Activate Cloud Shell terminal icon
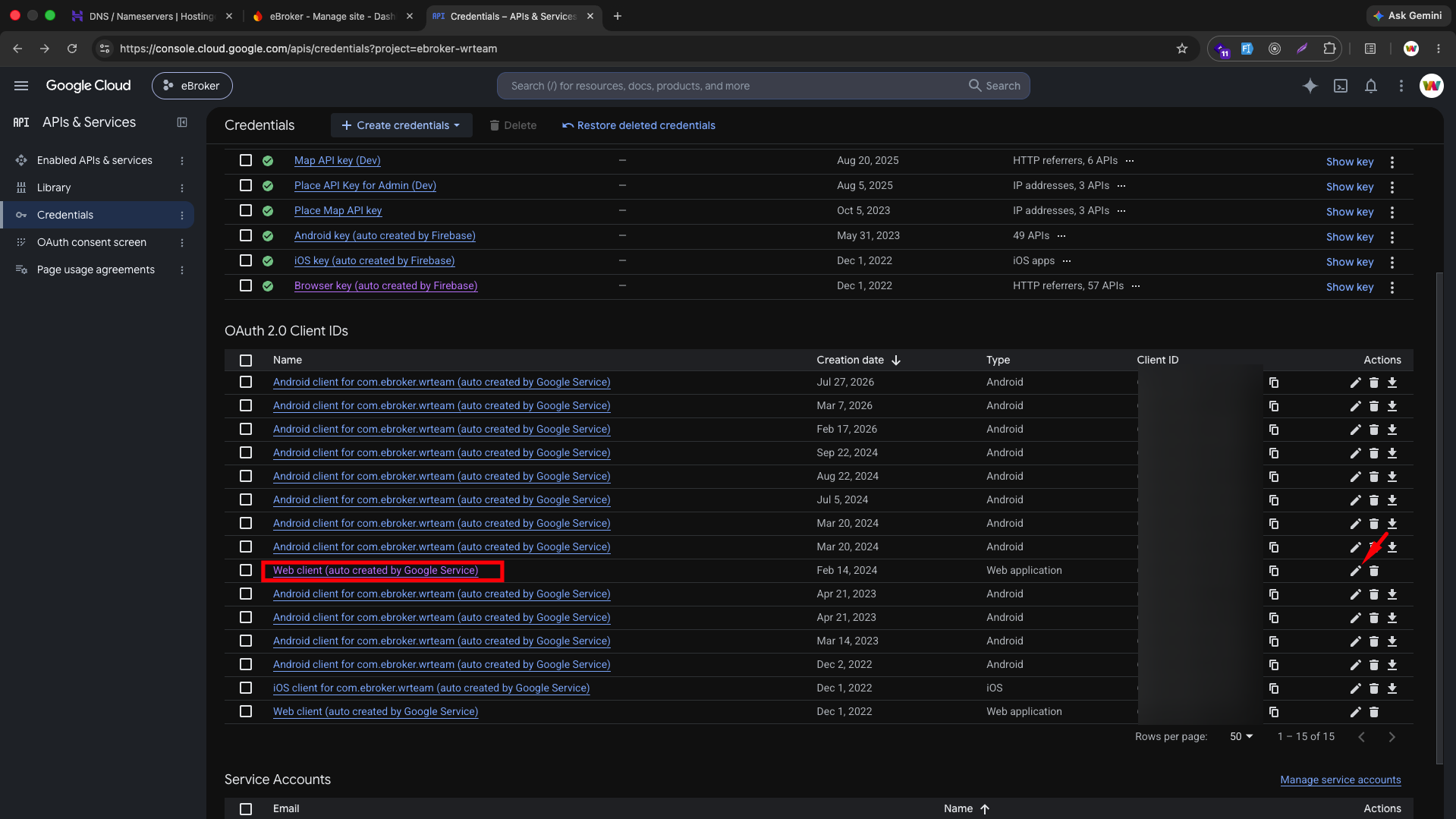Screen dimensions: 1456x819 pyautogui.click(x=1341, y=86)
